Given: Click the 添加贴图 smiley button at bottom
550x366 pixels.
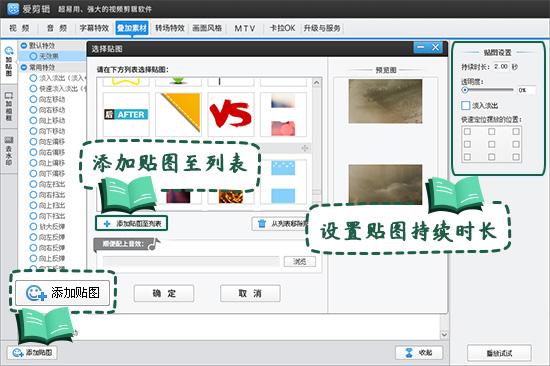Looking at the screenshot, I should 32,352.
